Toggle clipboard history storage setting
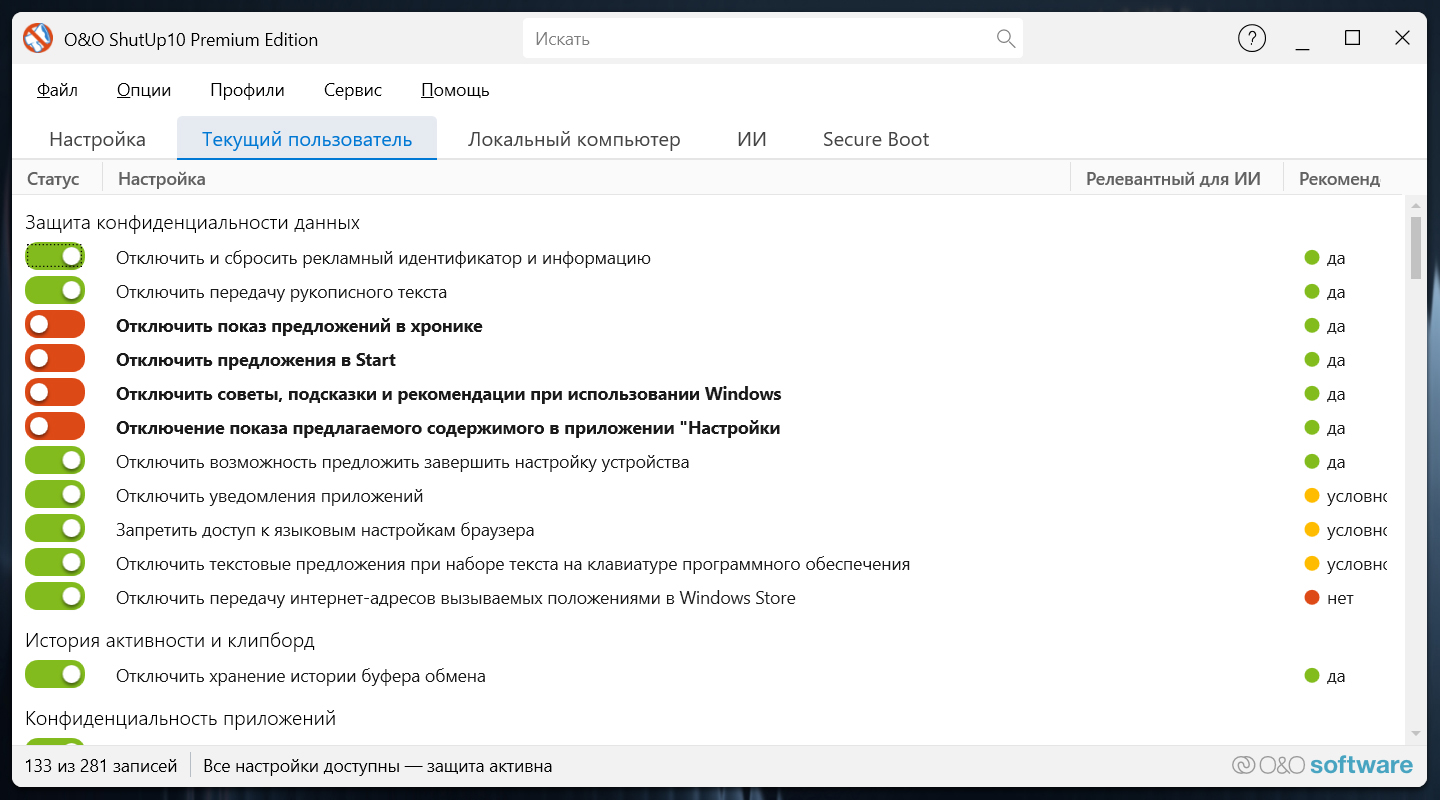This screenshot has width=1440, height=800. point(55,675)
